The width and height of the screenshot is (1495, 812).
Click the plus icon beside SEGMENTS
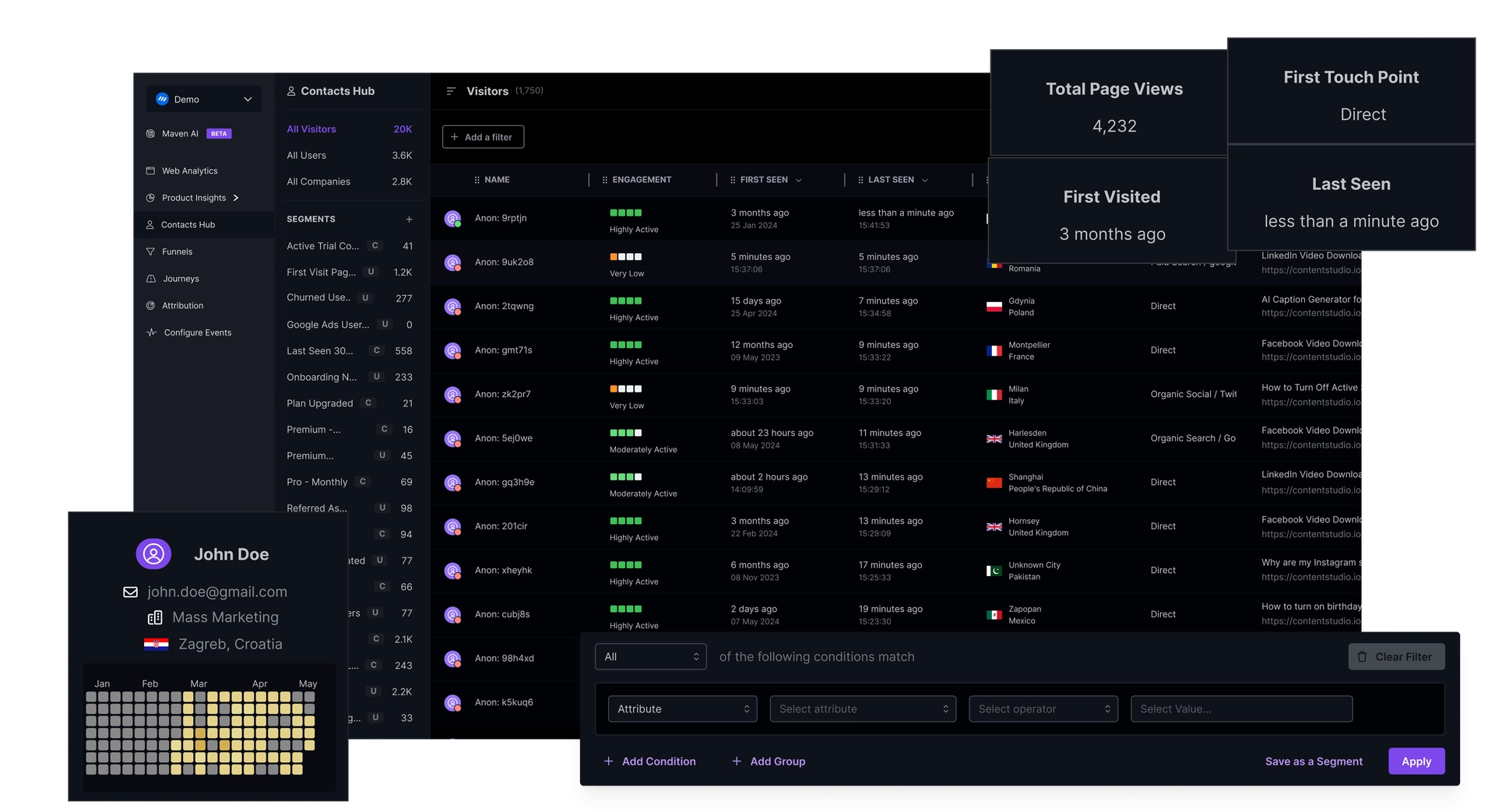[x=409, y=220]
